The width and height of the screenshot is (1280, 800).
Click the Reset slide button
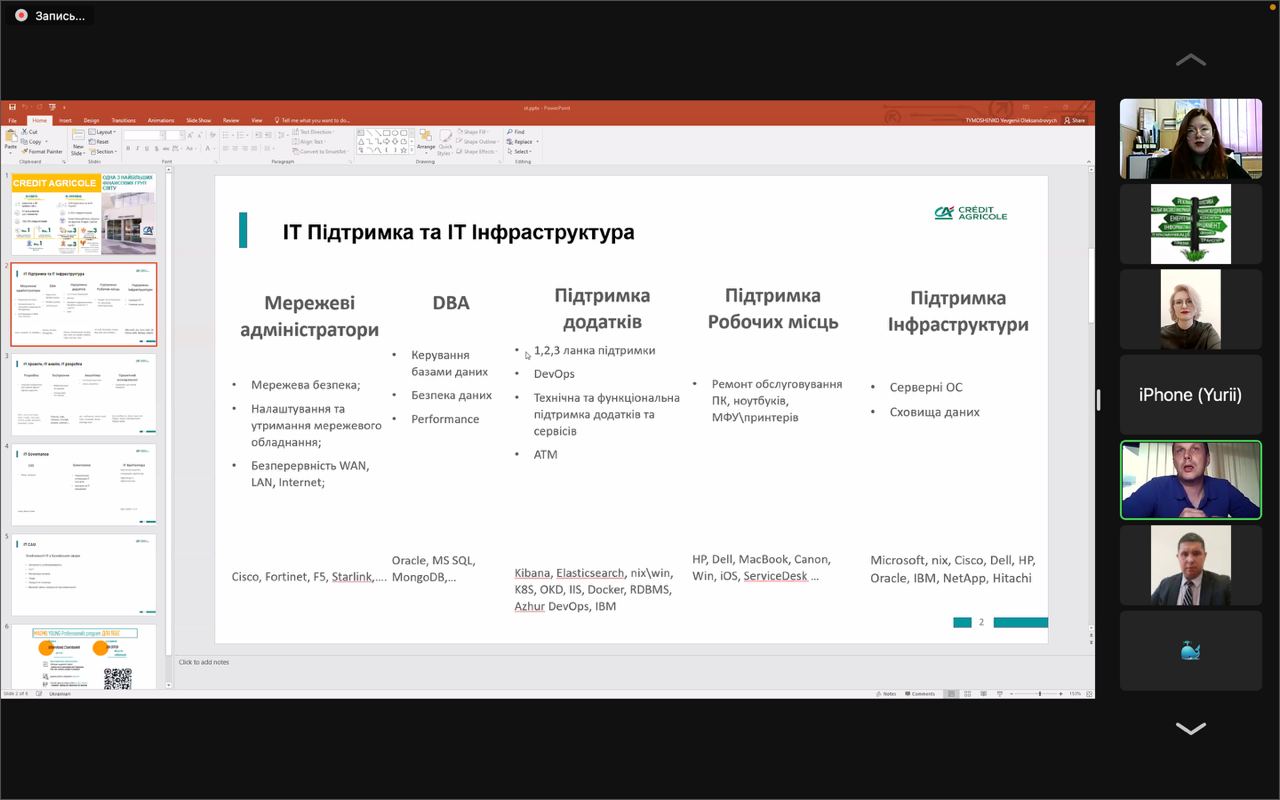click(x=102, y=142)
